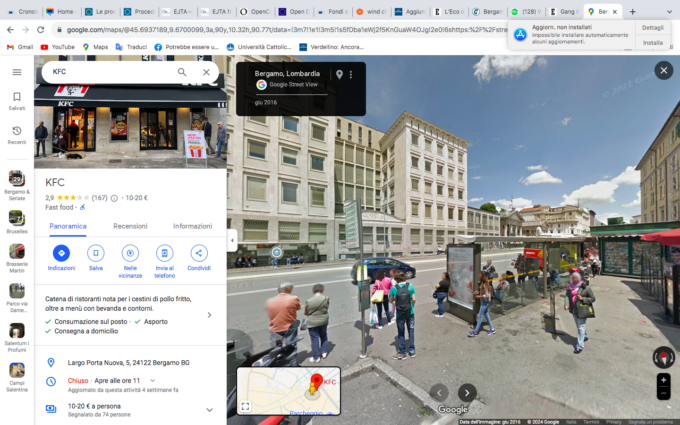Switch to the Recensioni tab
The height and width of the screenshot is (425, 680).
coord(130,226)
